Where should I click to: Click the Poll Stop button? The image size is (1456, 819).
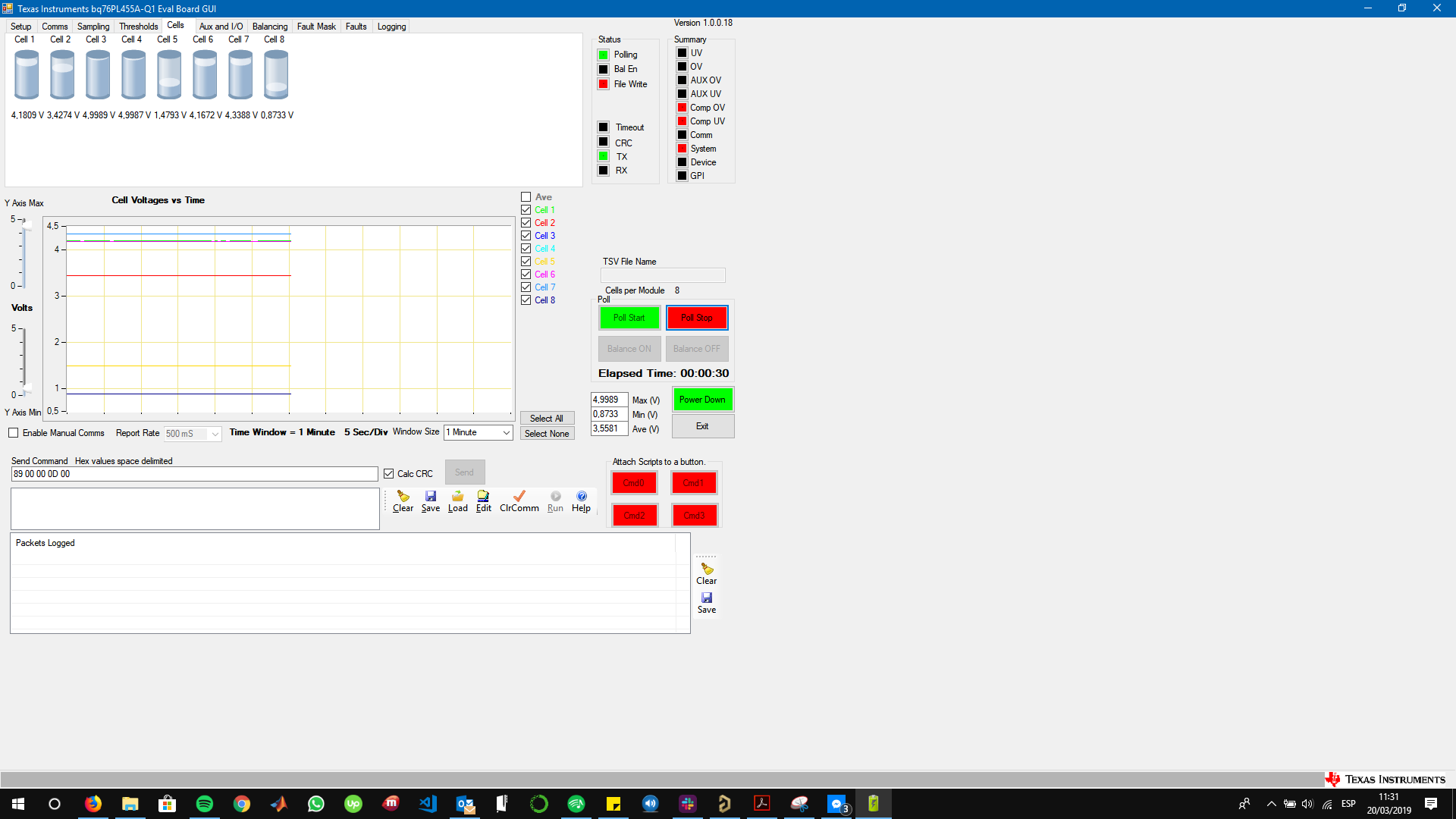[697, 318]
